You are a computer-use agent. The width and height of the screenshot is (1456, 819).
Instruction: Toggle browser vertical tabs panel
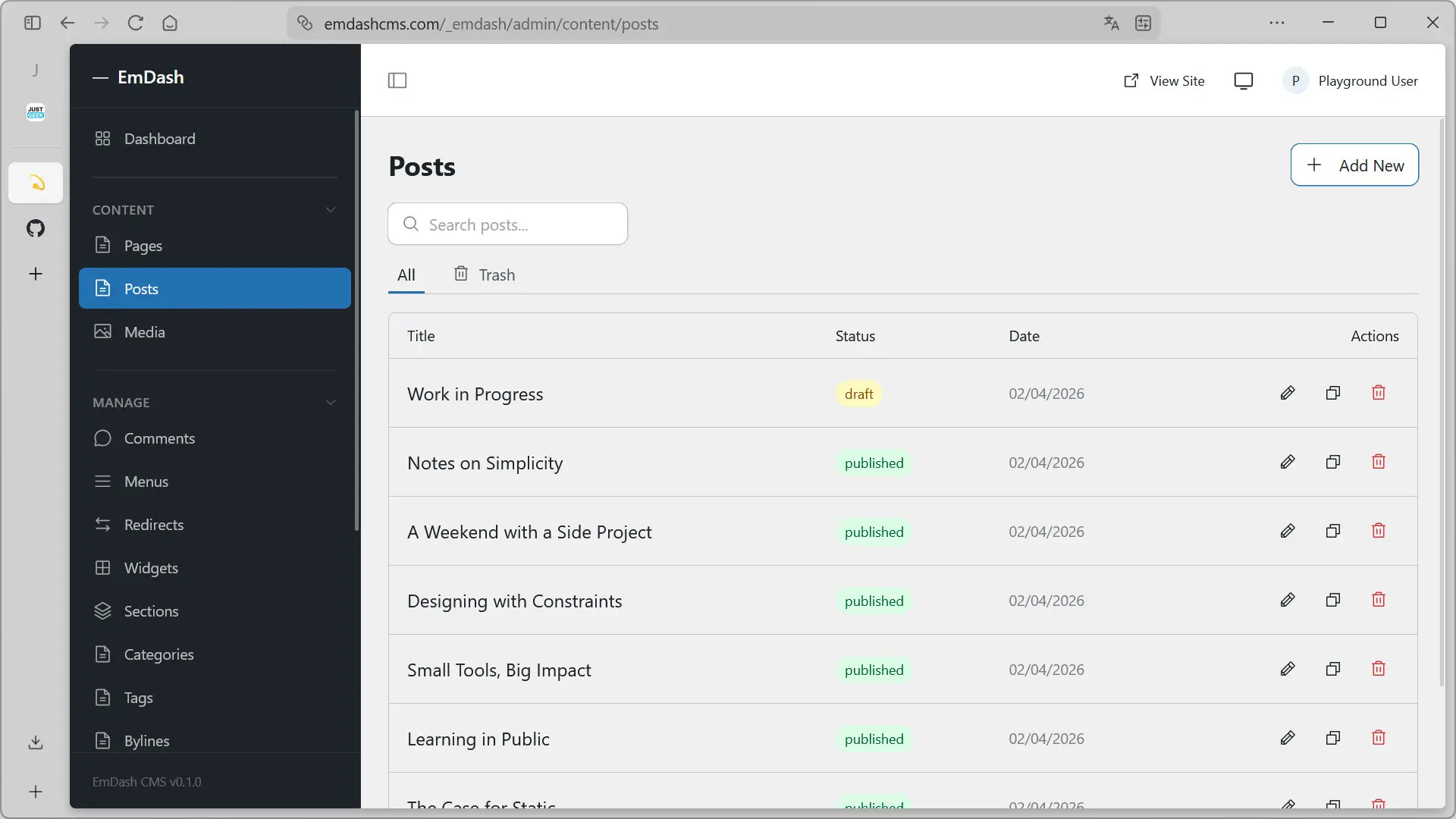[x=32, y=23]
